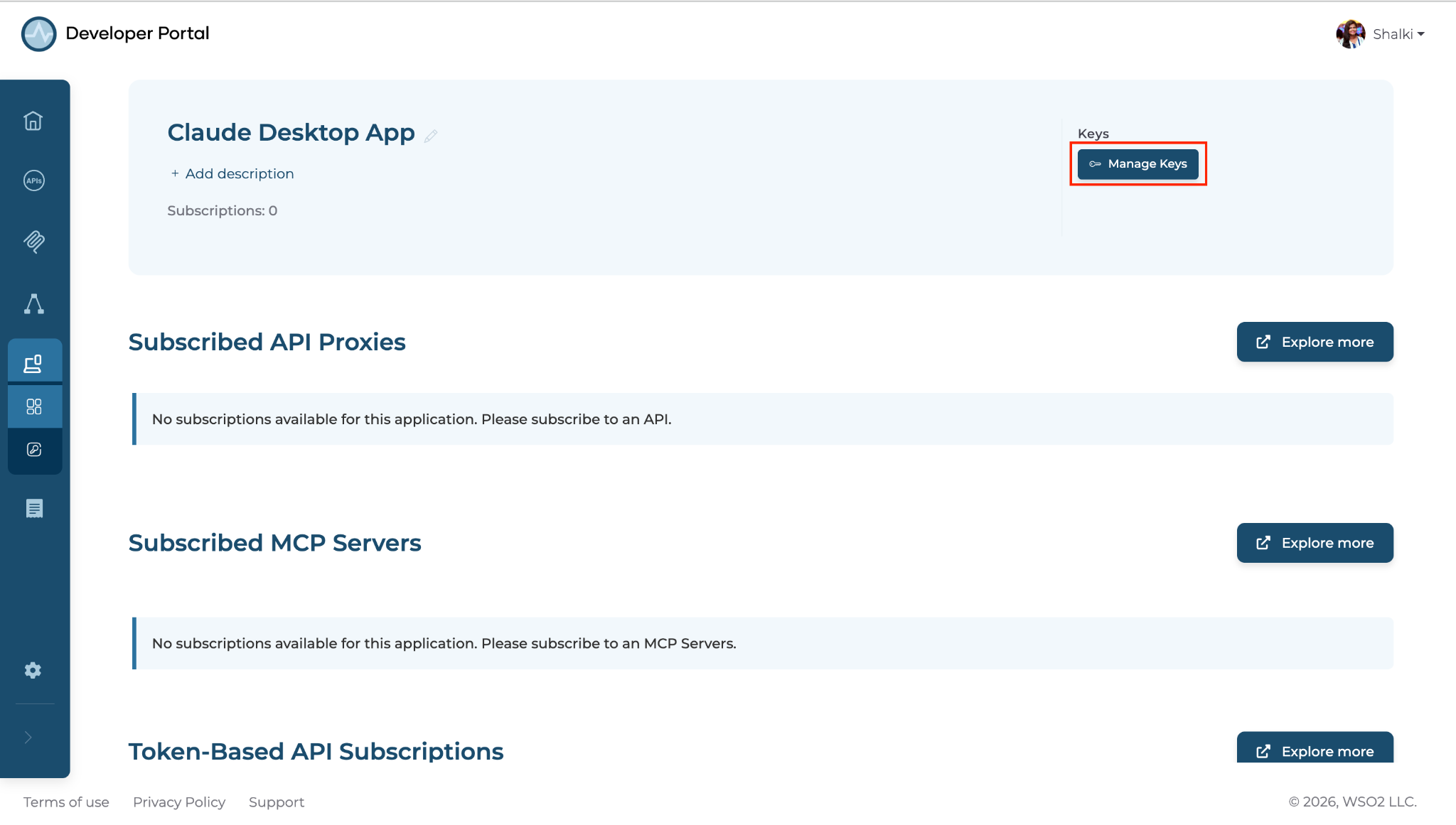Viewport: 1456px width, 825px height.
Task: Click the Token-Based API Subscriptions heading
Action: pos(316,752)
